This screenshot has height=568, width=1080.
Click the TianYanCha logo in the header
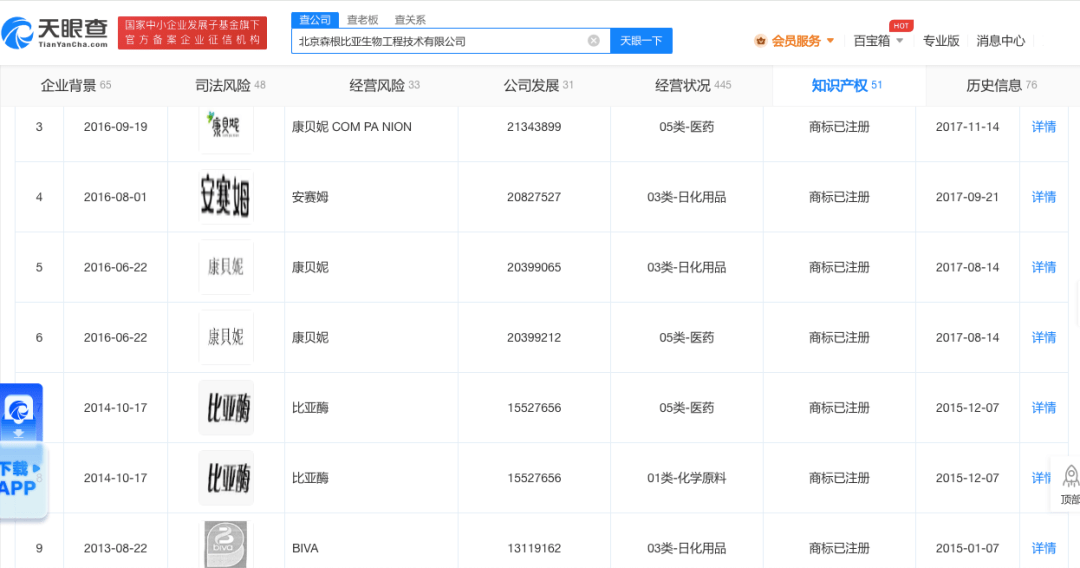(x=55, y=32)
